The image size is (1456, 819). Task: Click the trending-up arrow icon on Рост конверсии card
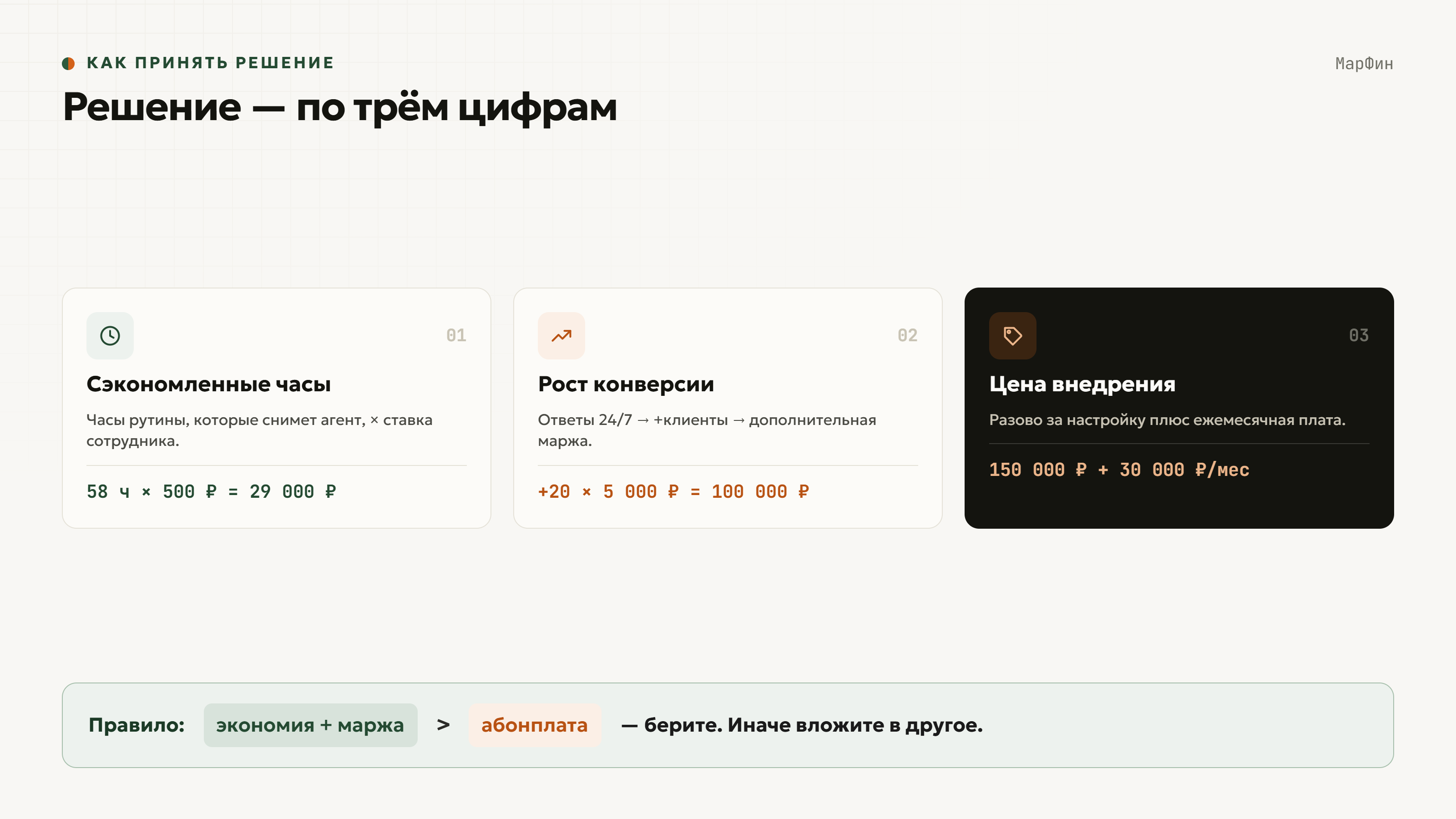[x=561, y=335]
